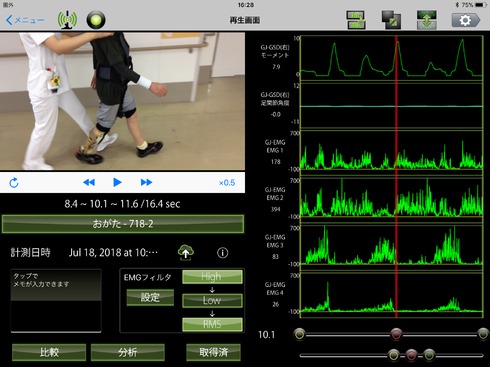
Task: Tap the measurement date Jul 18, 2018 text
Action: click(x=113, y=253)
